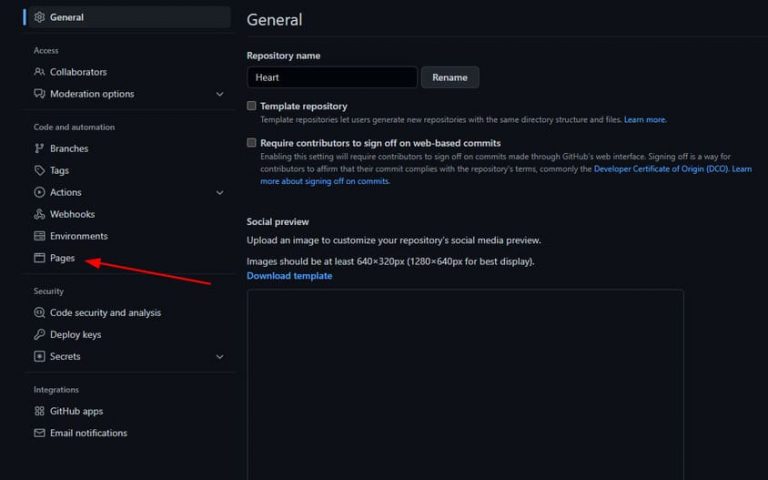Click the Webhooks icon

[x=40, y=214]
